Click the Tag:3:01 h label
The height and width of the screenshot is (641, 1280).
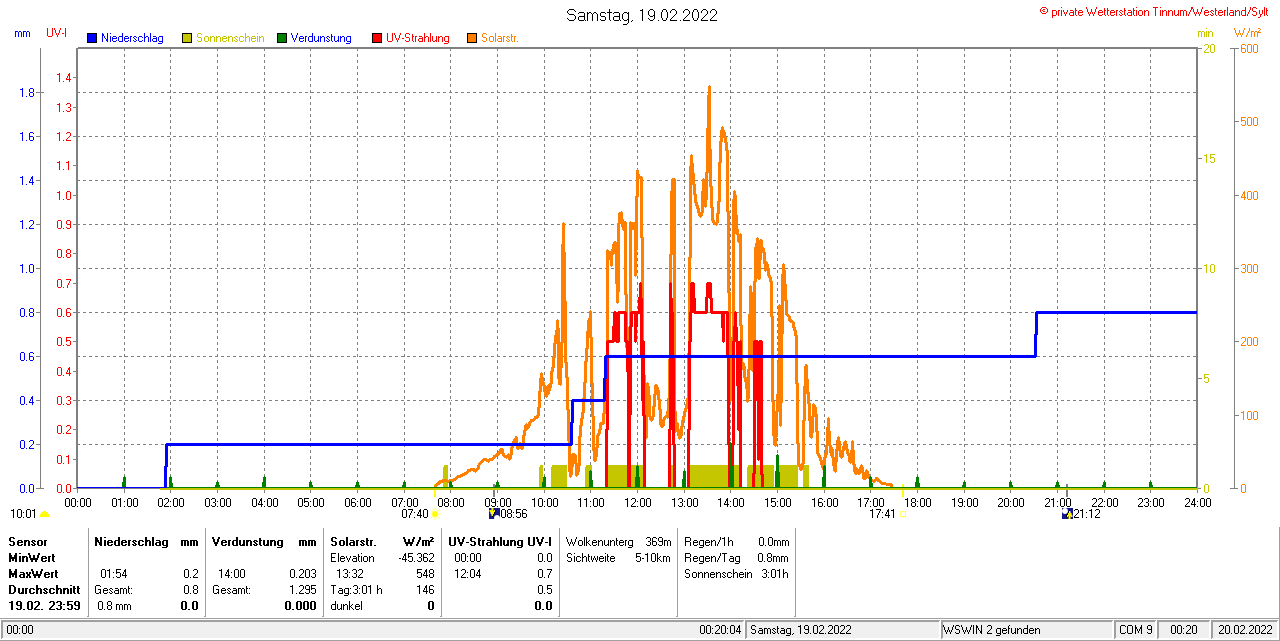[356, 590]
